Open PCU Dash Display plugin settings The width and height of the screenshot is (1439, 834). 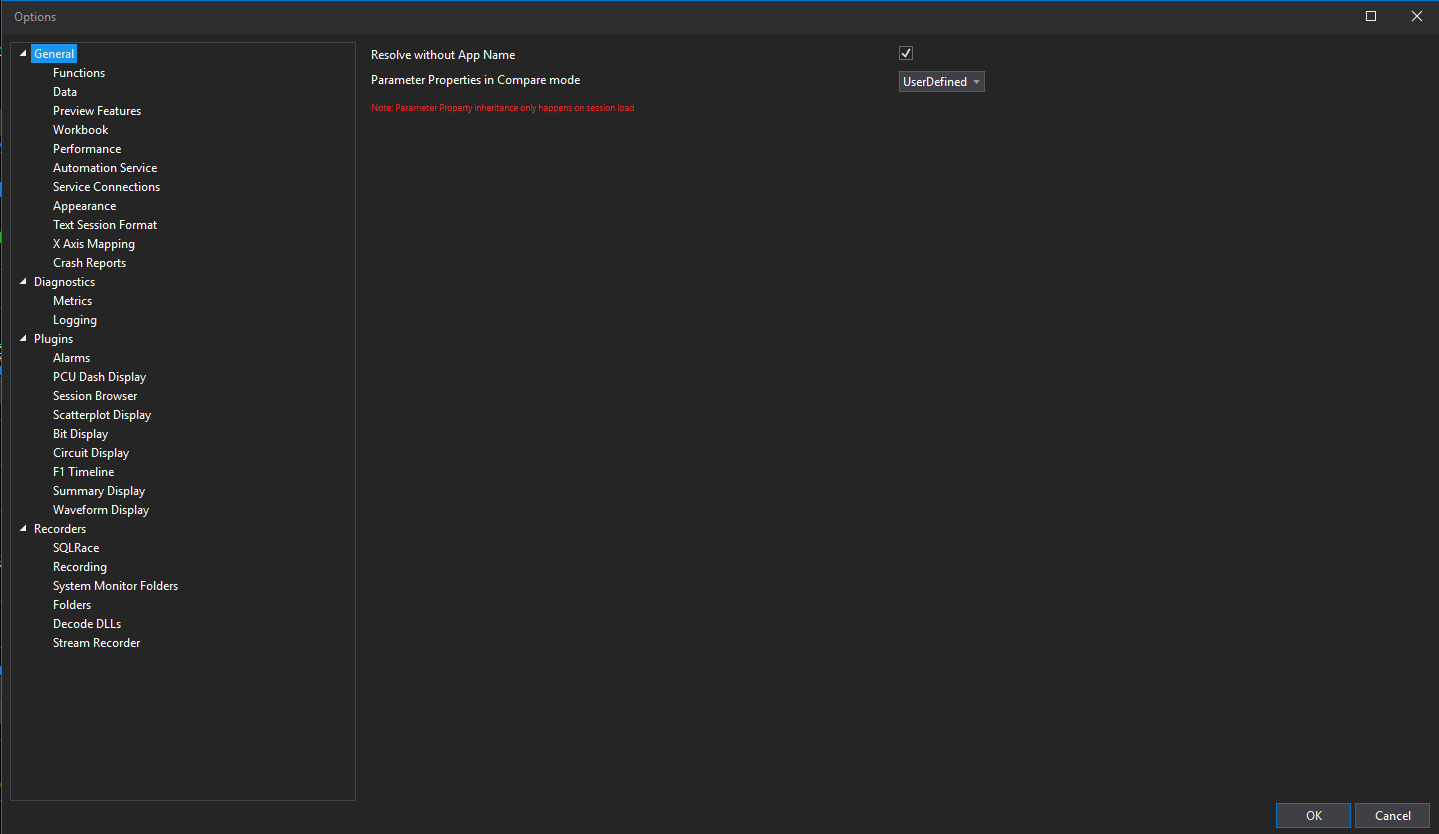(x=99, y=377)
